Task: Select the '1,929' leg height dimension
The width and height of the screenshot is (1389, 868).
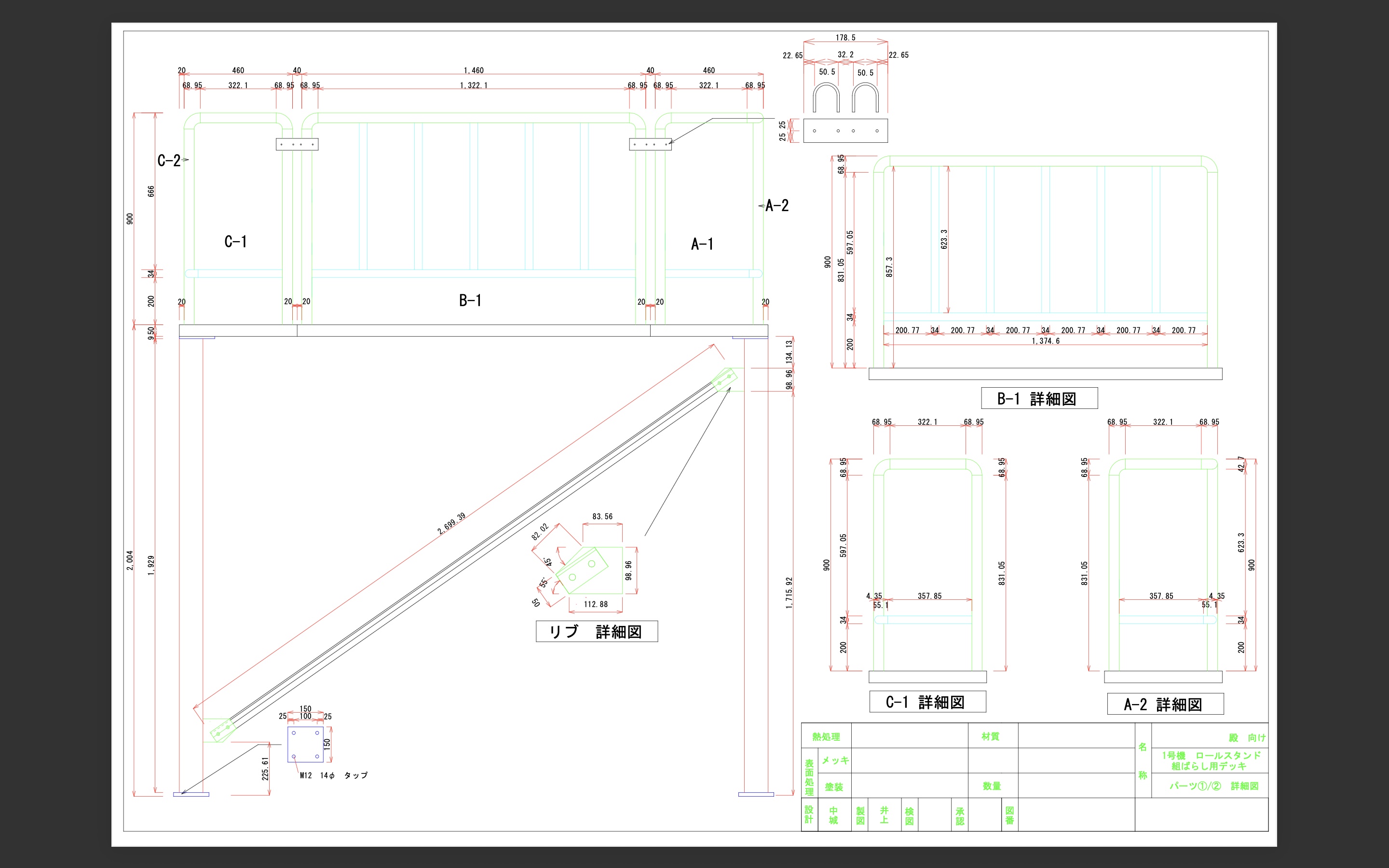Action: click(x=151, y=566)
